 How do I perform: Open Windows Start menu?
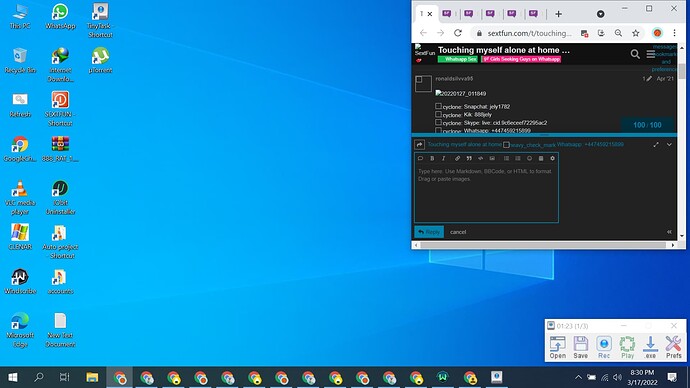coord(13,377)
